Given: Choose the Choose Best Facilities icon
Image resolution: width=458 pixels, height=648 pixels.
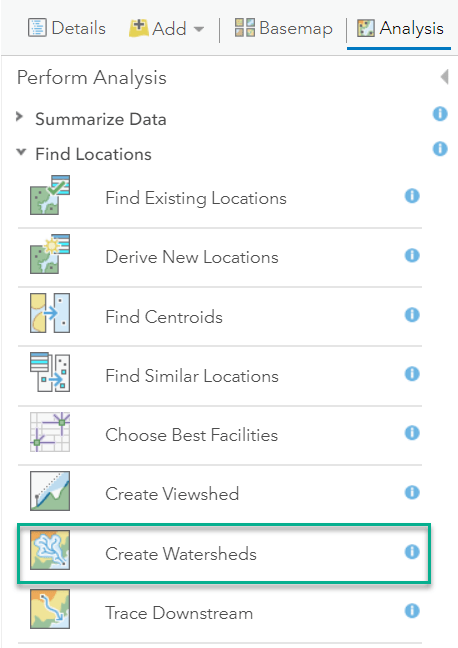Looking at the screenshot, I should [50, 432].
